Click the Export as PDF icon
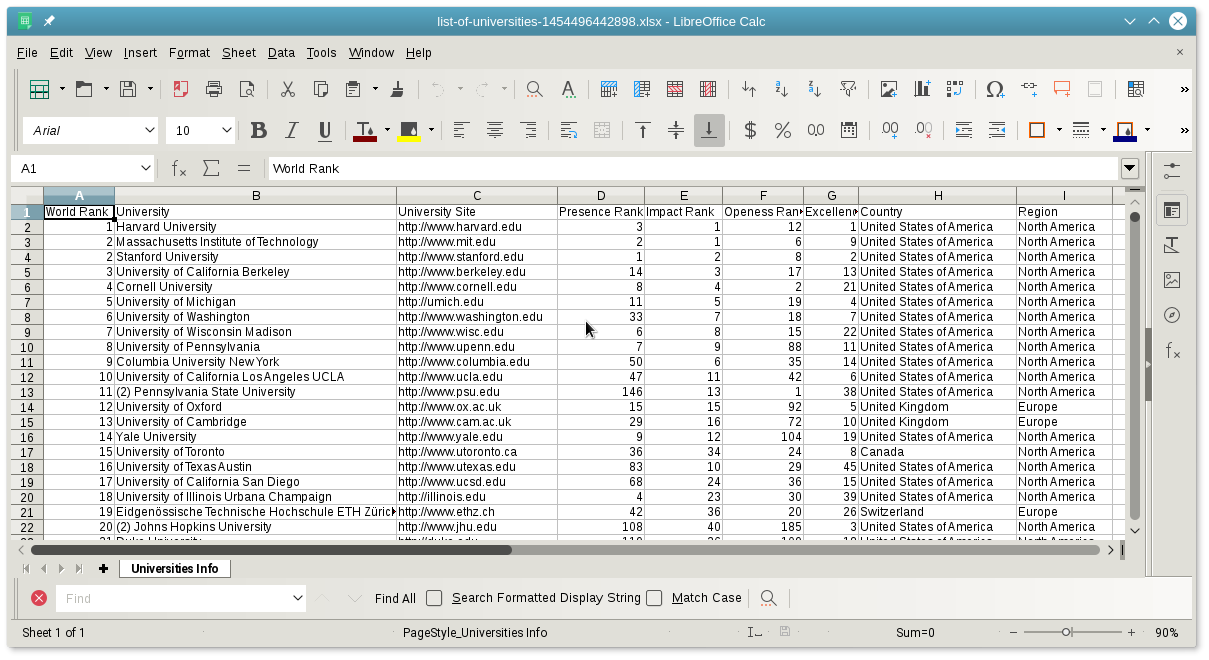The height and width of the screenshot is (660, 1209). [181, 89]
